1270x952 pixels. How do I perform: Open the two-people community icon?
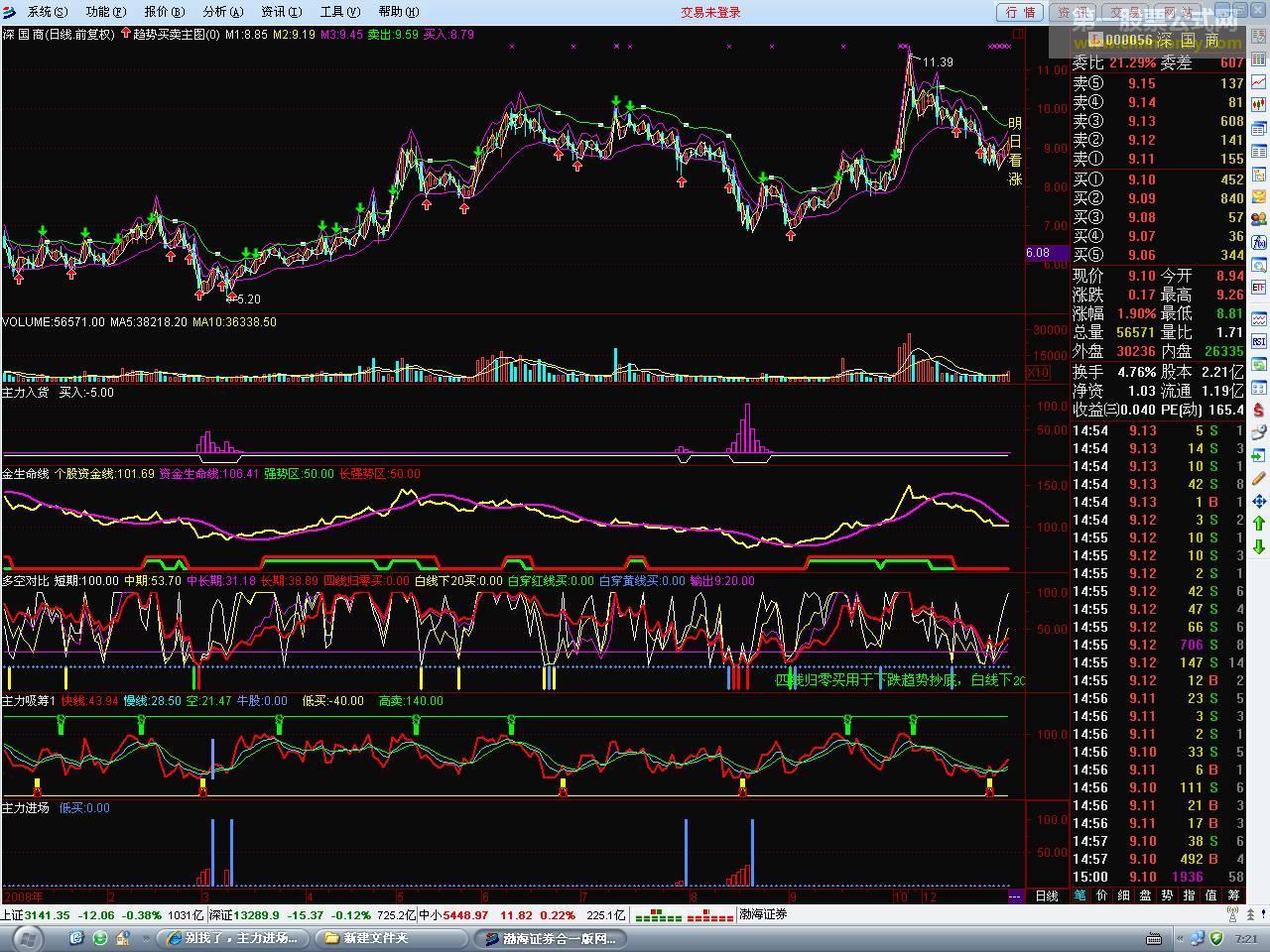[x=1259, y=219]
